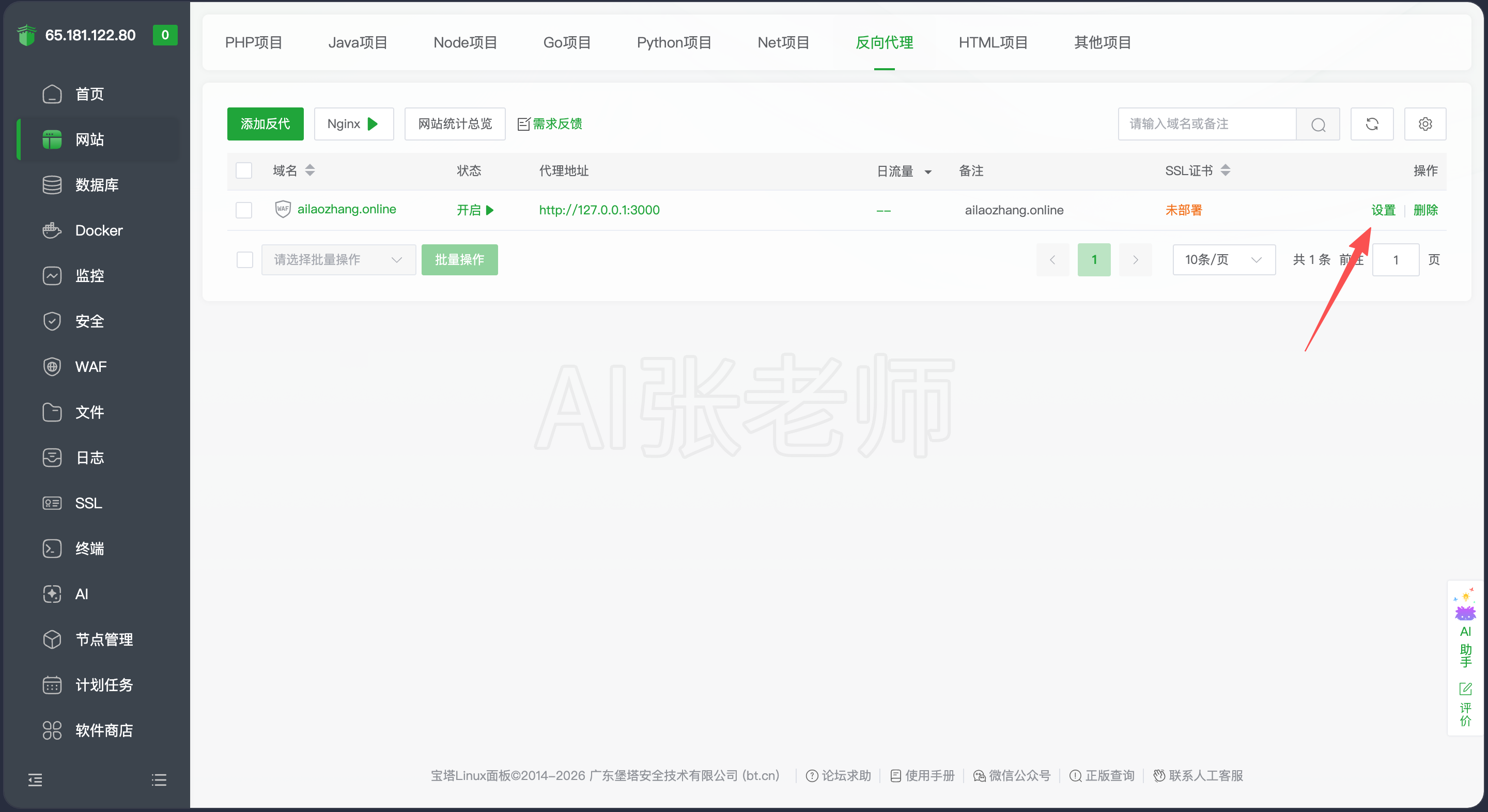Image resolution: width=1488 pixels, height=812 pixels.
Task: Switch to the Java项目 tab
Action: [358, 43]
